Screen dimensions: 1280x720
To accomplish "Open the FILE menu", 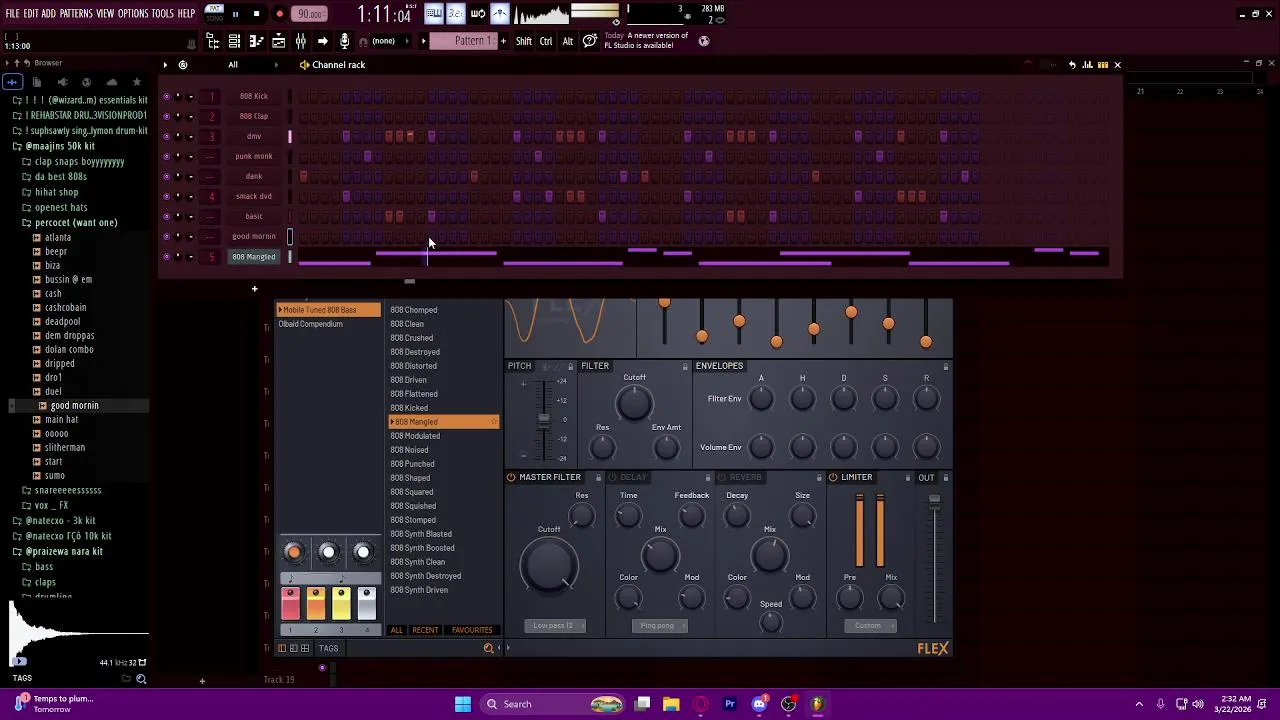I will [x=12, y=14].
